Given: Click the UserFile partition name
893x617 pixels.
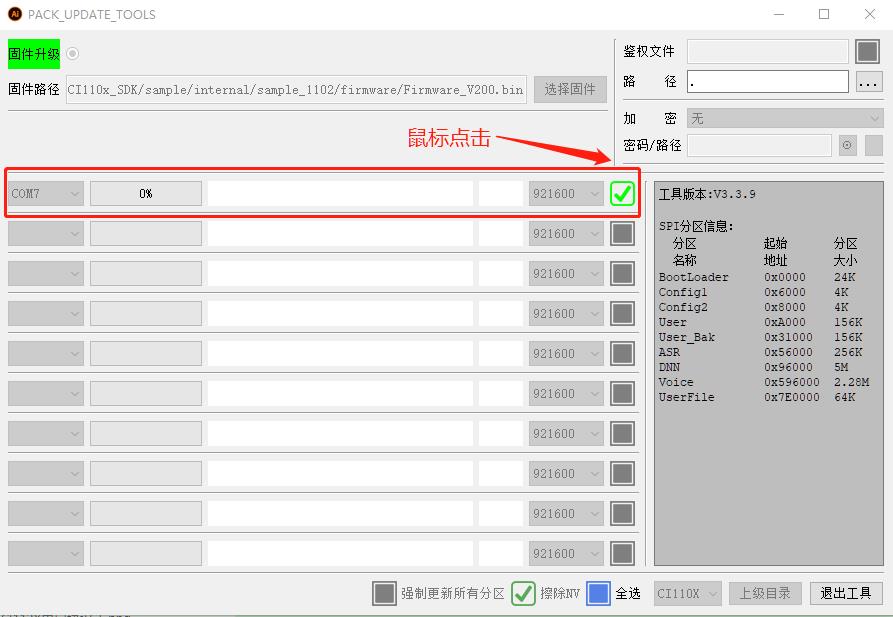Looking at the screenshot, I should [x=686, y=397].
